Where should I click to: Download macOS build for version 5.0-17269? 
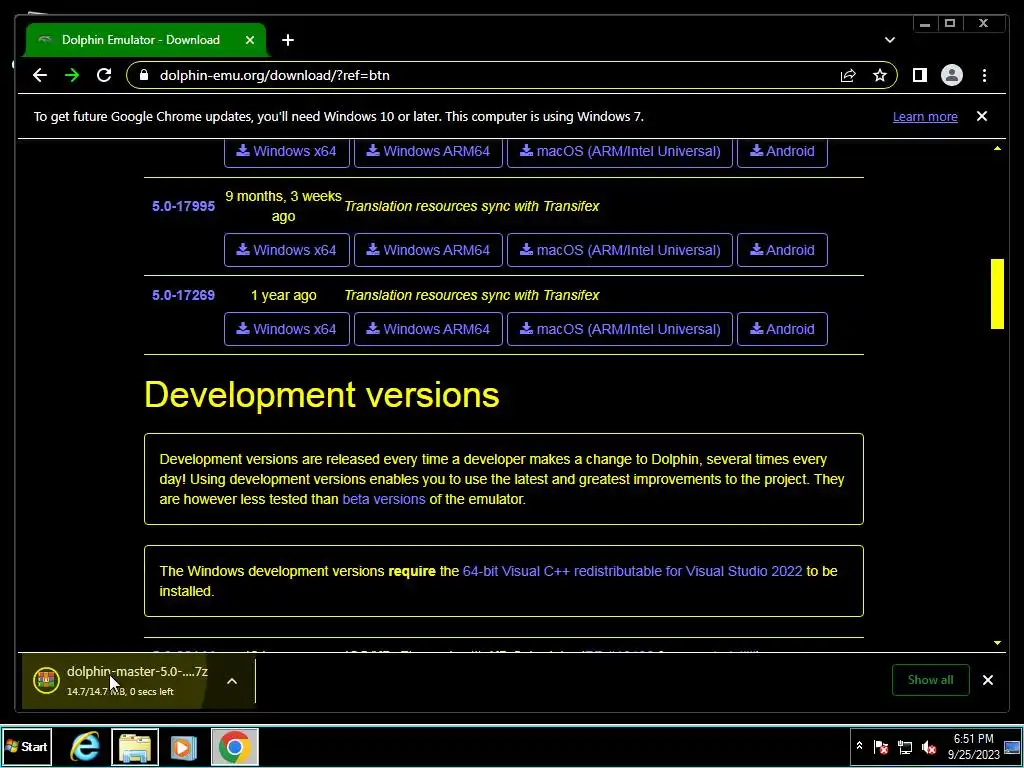(x=620, y=329)
